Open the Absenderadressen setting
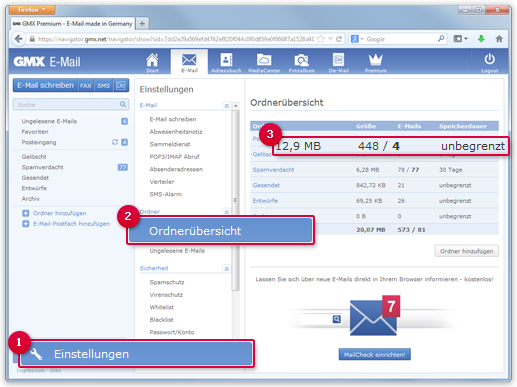 click(176, 169)
